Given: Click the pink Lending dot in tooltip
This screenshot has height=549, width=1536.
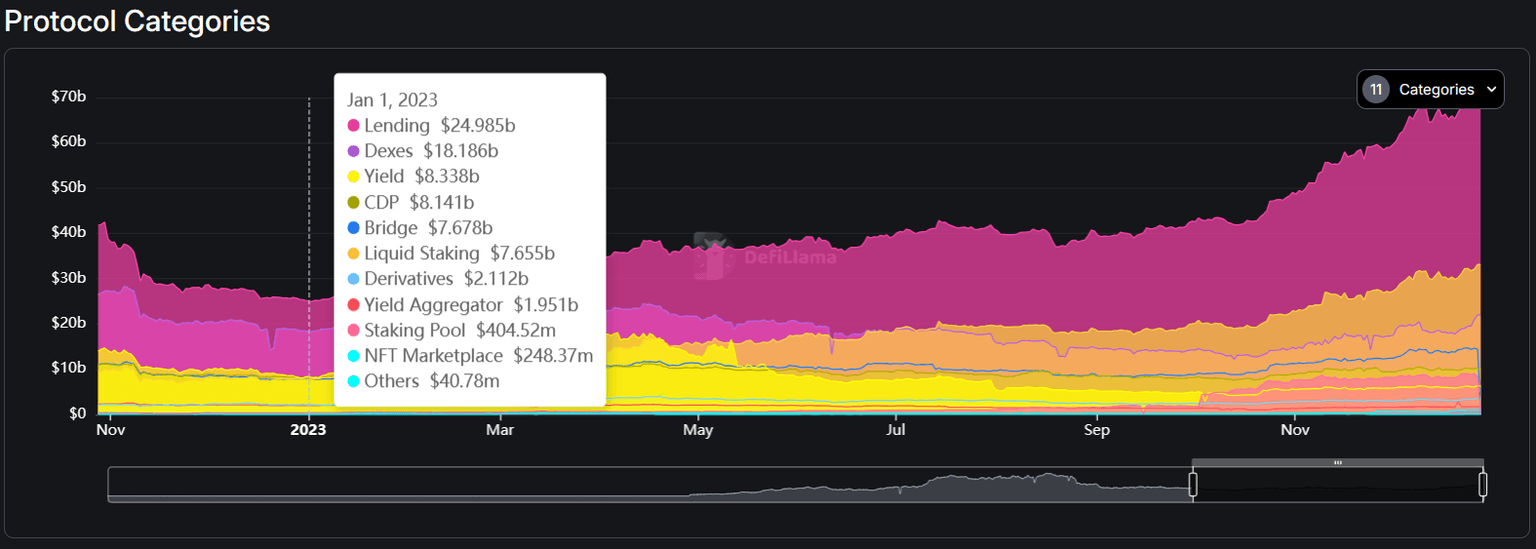Looking at the screenshot, I should [353, 126].
